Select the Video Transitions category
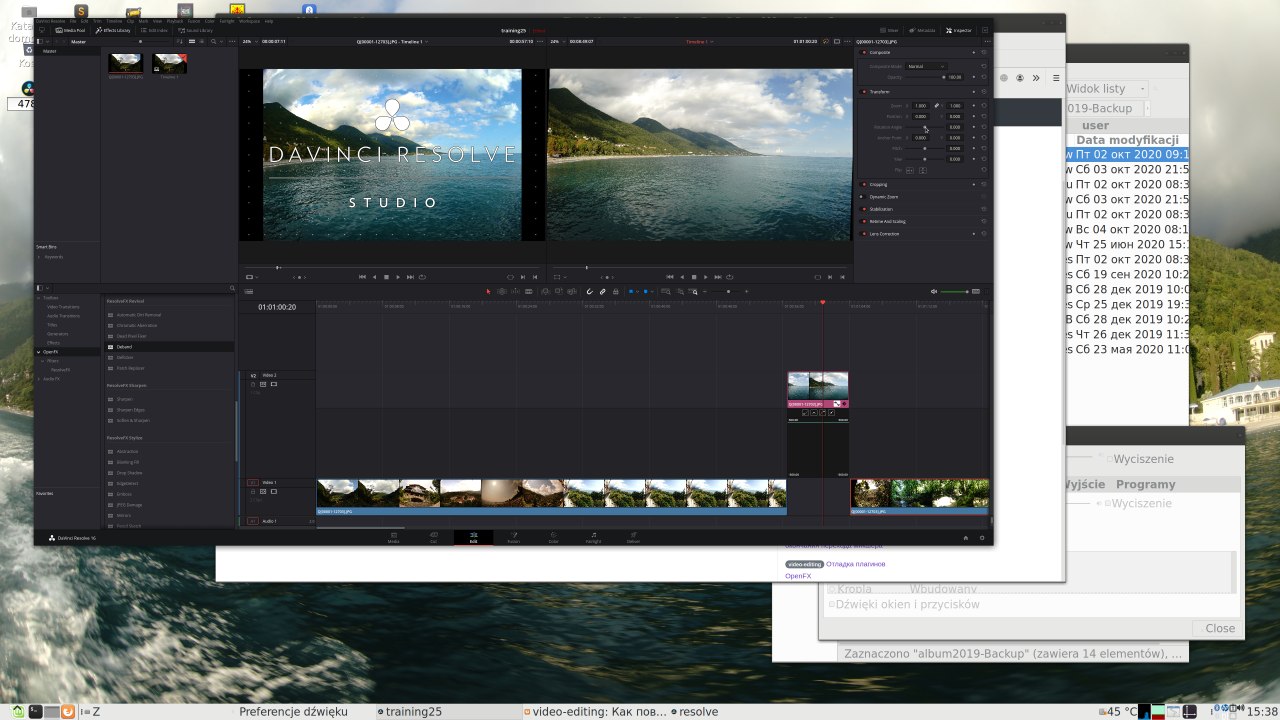 (63, 307)
